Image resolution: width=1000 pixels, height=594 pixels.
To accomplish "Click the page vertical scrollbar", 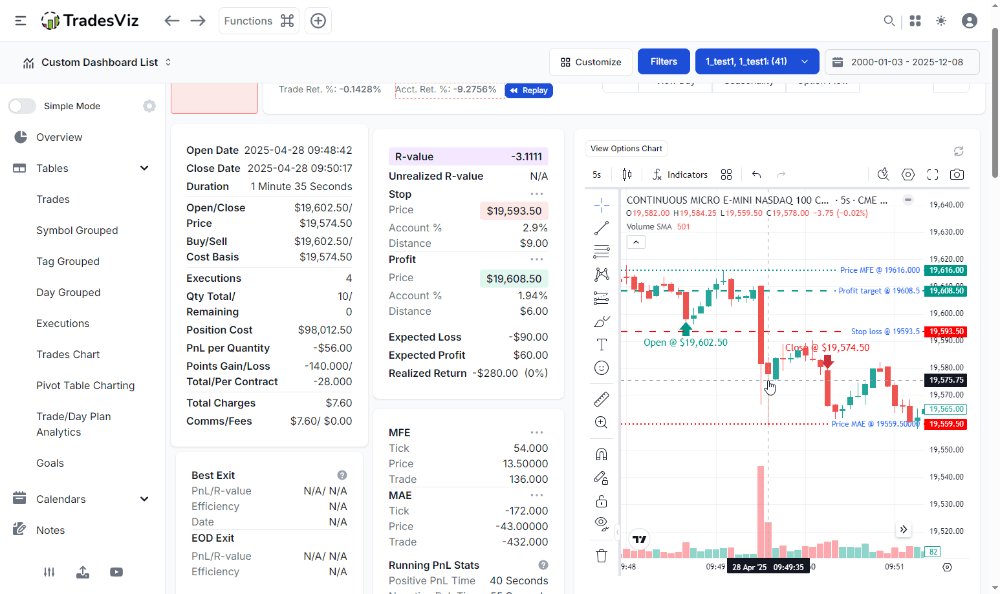I will click(x=995, y=102).
